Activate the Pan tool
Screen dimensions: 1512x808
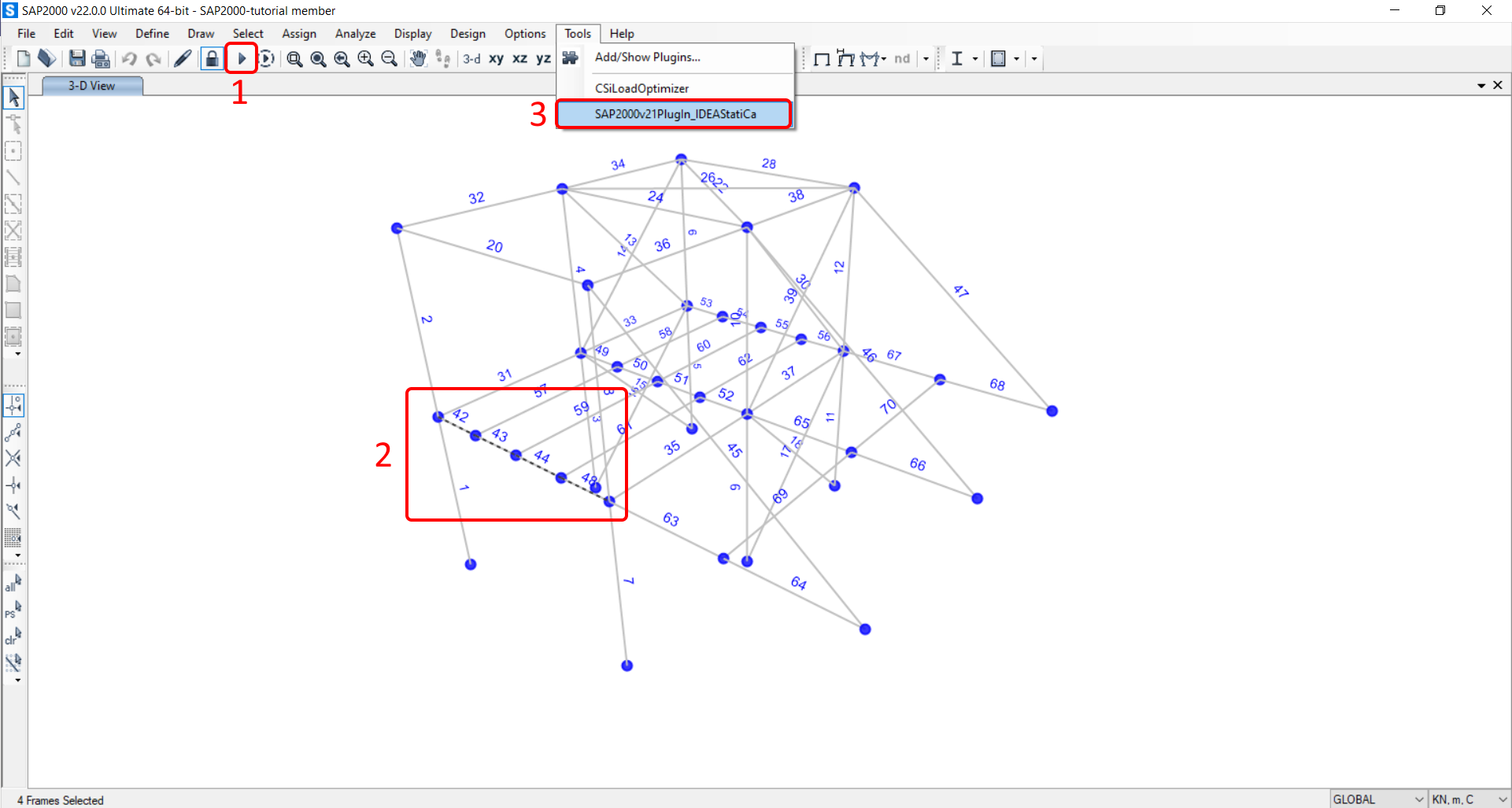point(418,58)
